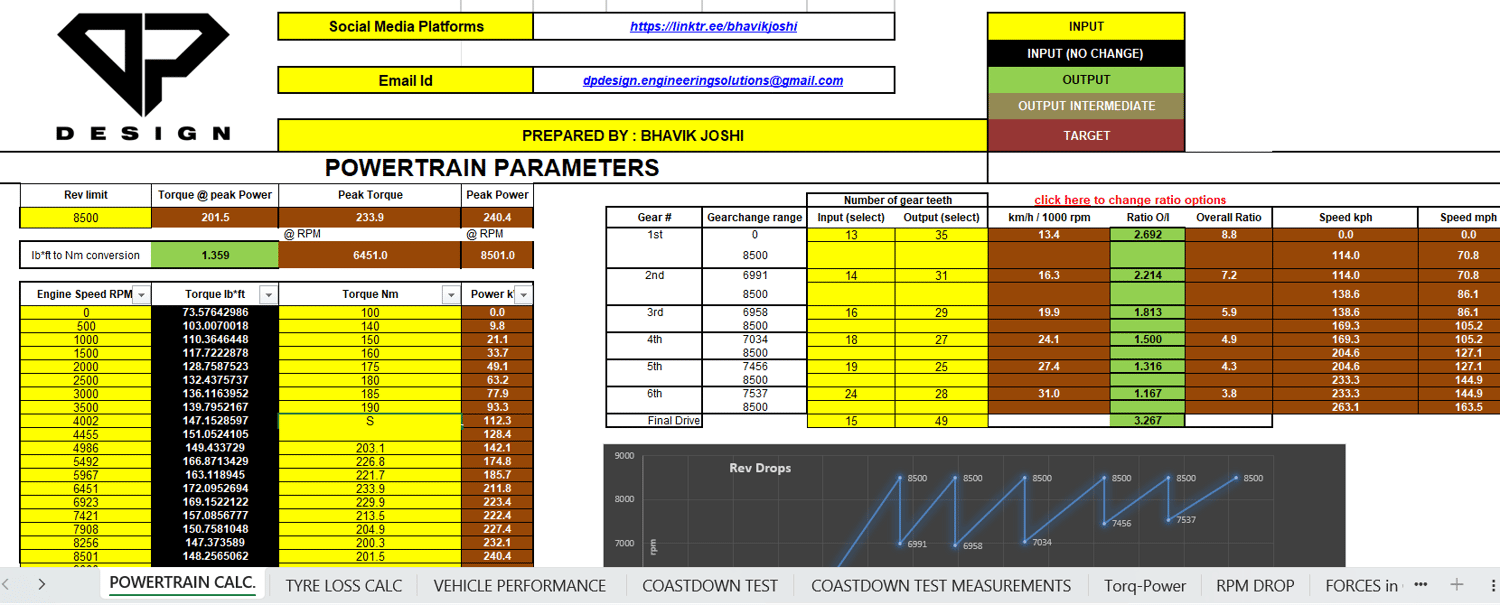This screenshot has width=1500, height=605.
Task: Select the yellow INPUT legend cell
Action: [x=1086, y=27]
